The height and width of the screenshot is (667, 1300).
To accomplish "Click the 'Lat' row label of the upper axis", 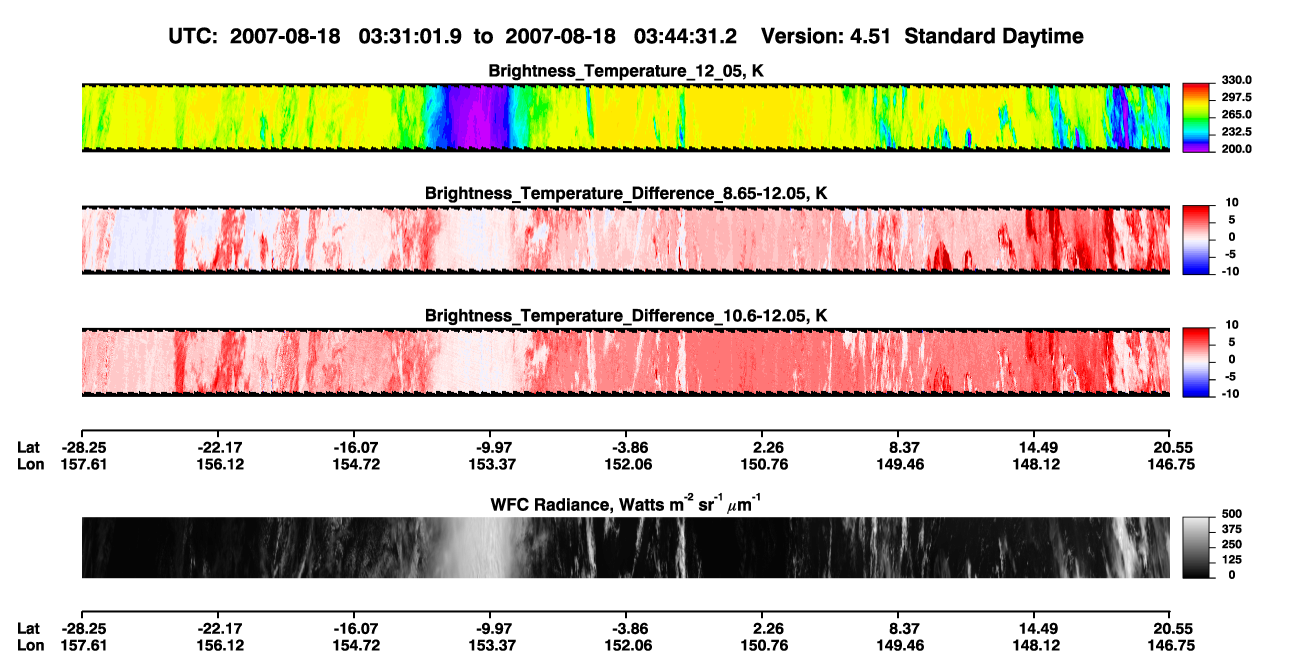I will pyautogui.click(x=29, y=447).
